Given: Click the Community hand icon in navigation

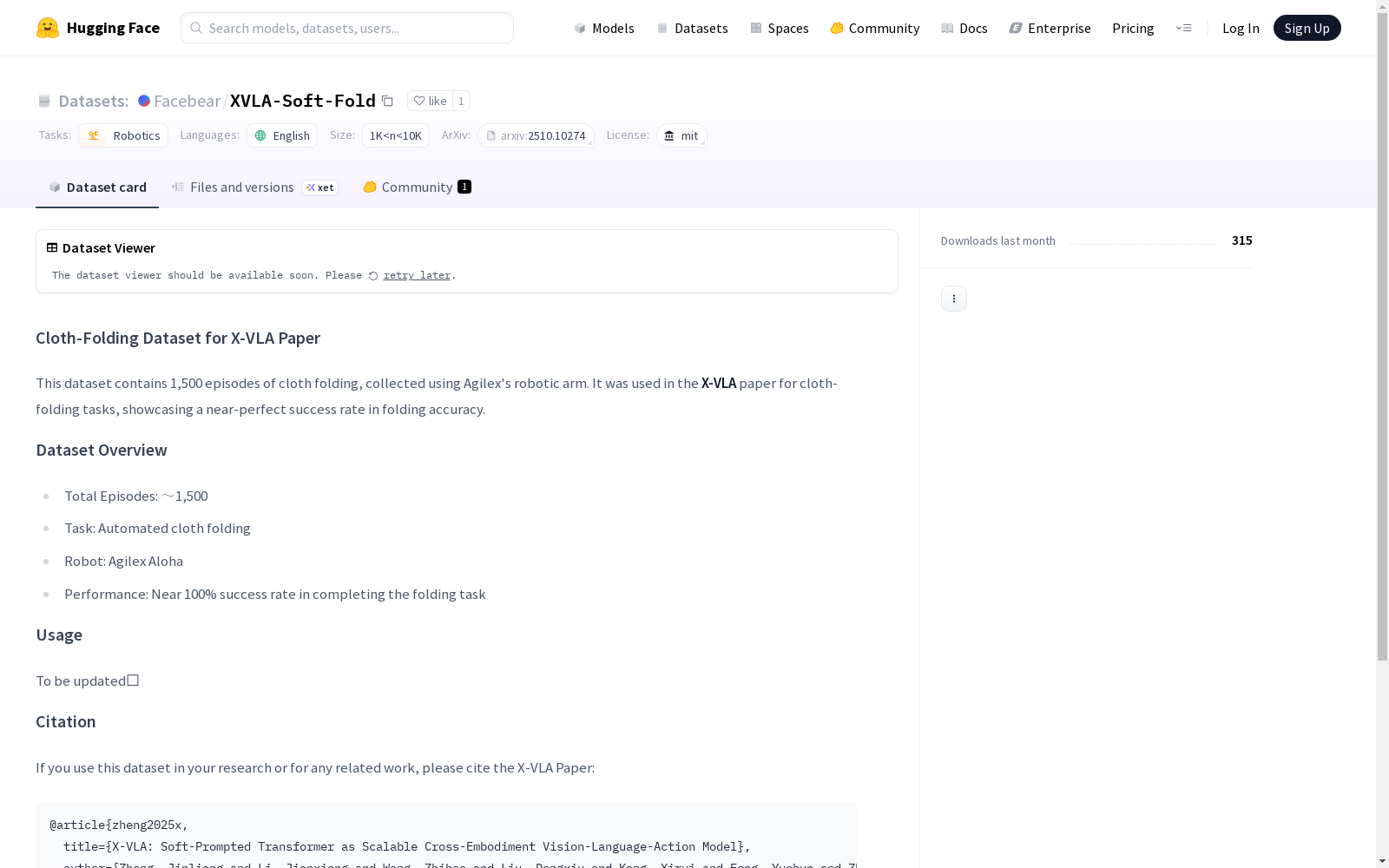Looking at the screenshot, I should pos(837,28).
